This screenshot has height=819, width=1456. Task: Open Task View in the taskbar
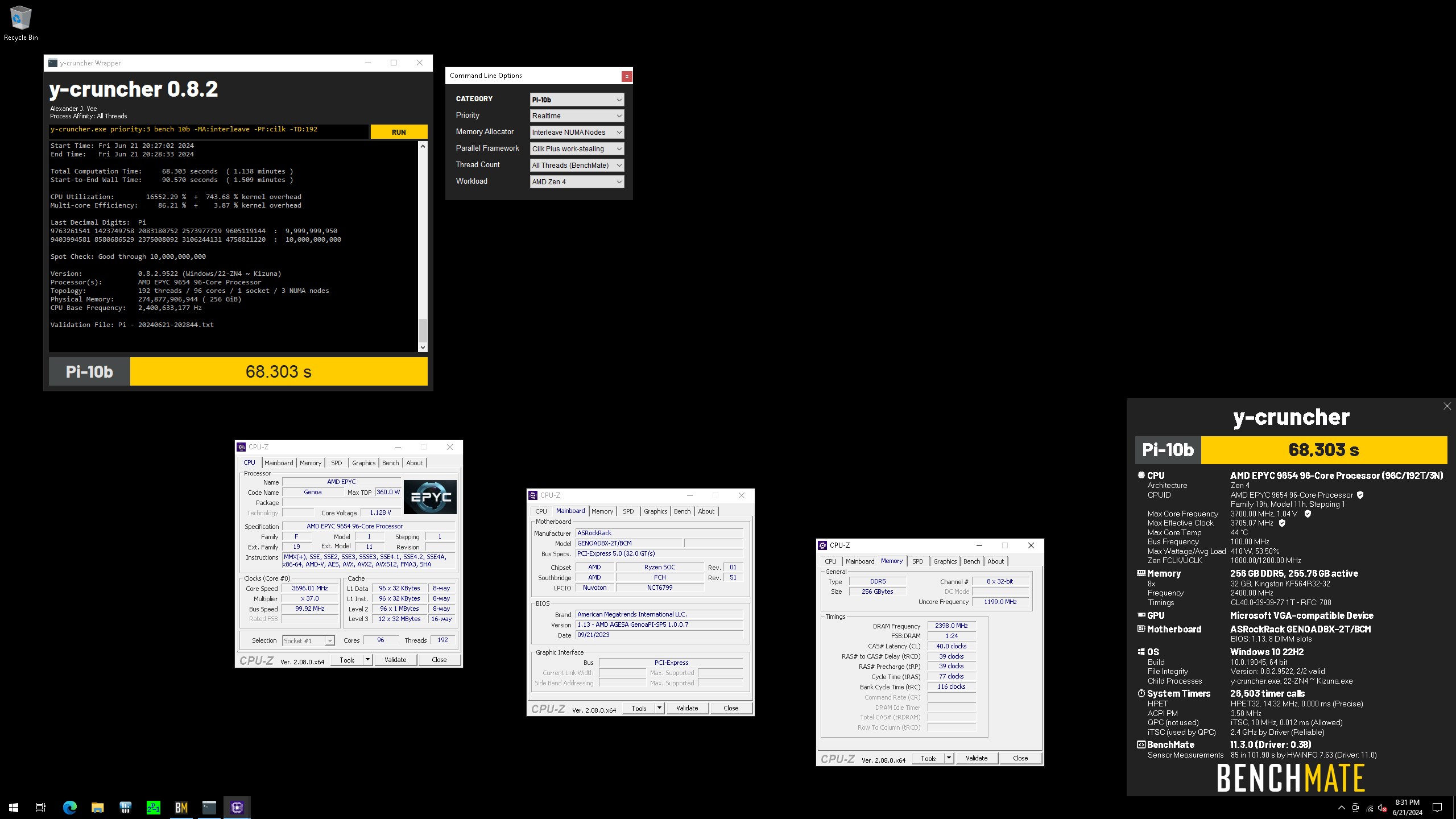[41, 807]
